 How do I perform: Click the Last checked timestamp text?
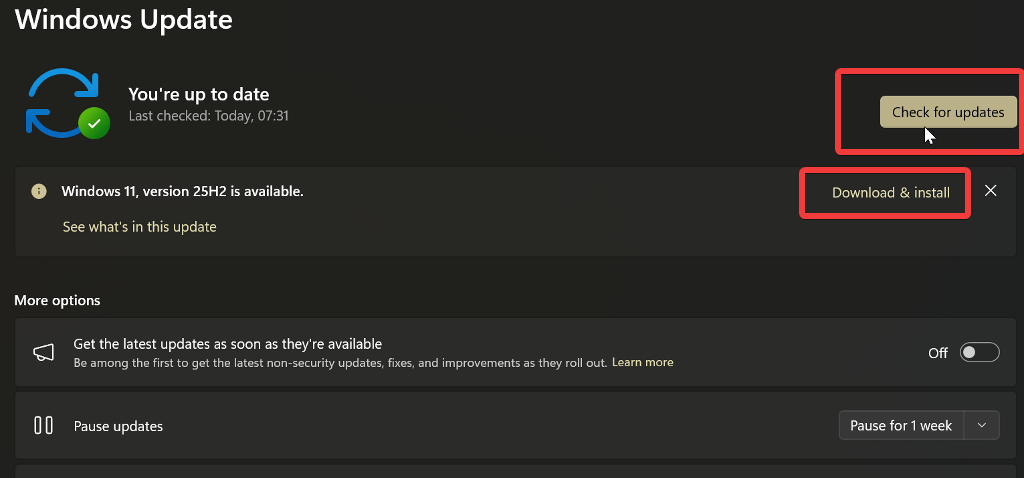(208, 116)
